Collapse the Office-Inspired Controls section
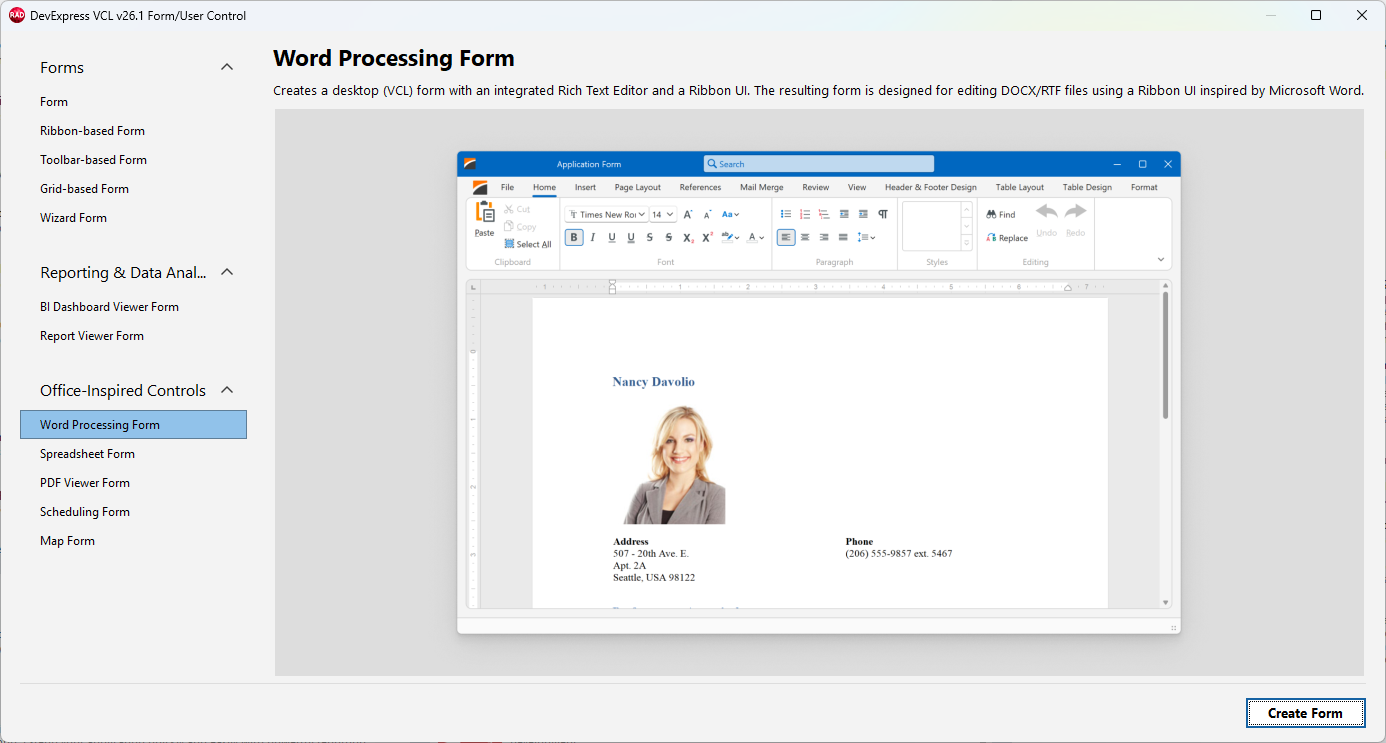The width and height of the screenshot is (1386, 743). point(227,390)
